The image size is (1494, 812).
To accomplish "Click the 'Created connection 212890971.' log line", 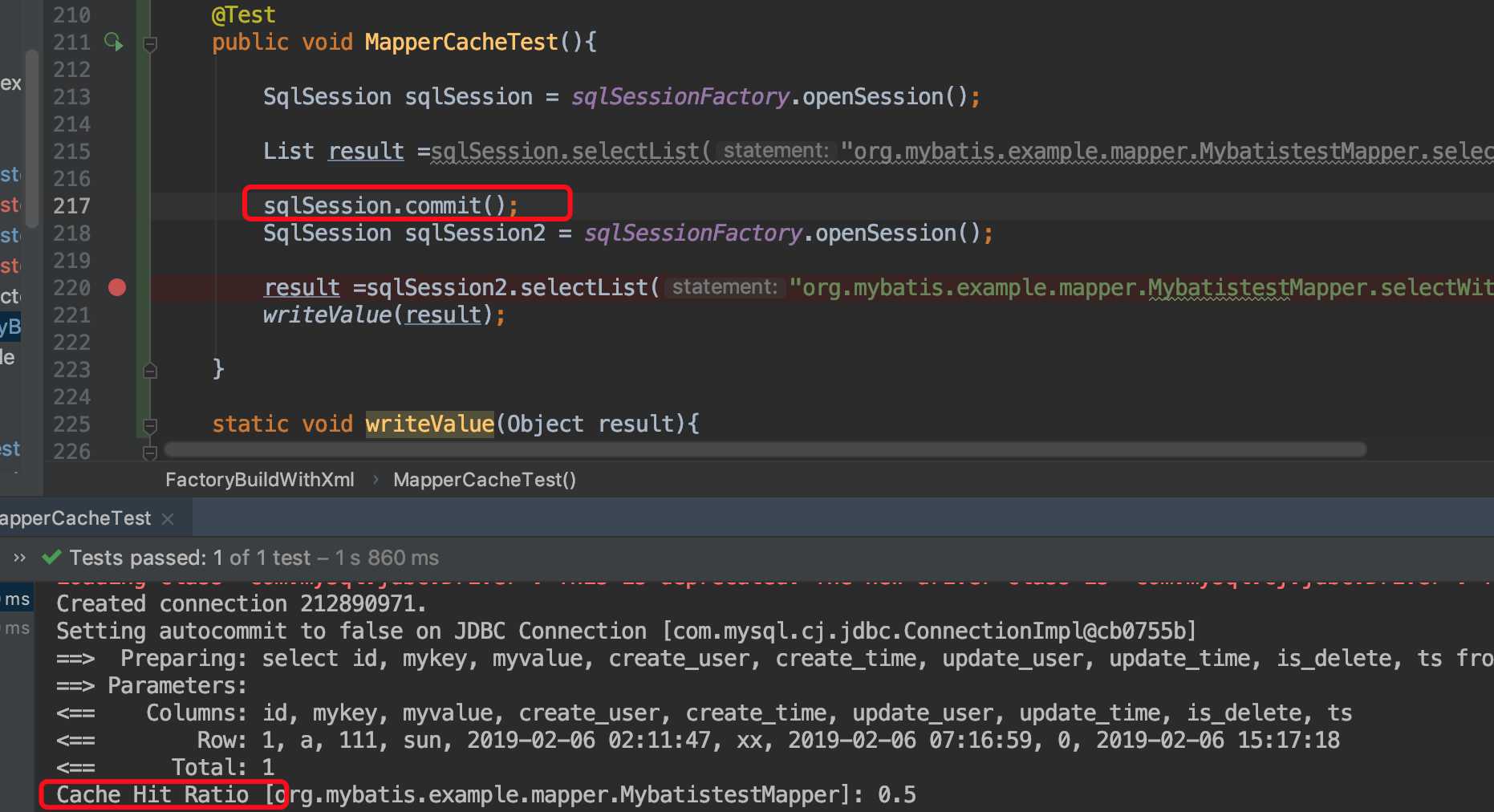I will click(x=242, y=603).
